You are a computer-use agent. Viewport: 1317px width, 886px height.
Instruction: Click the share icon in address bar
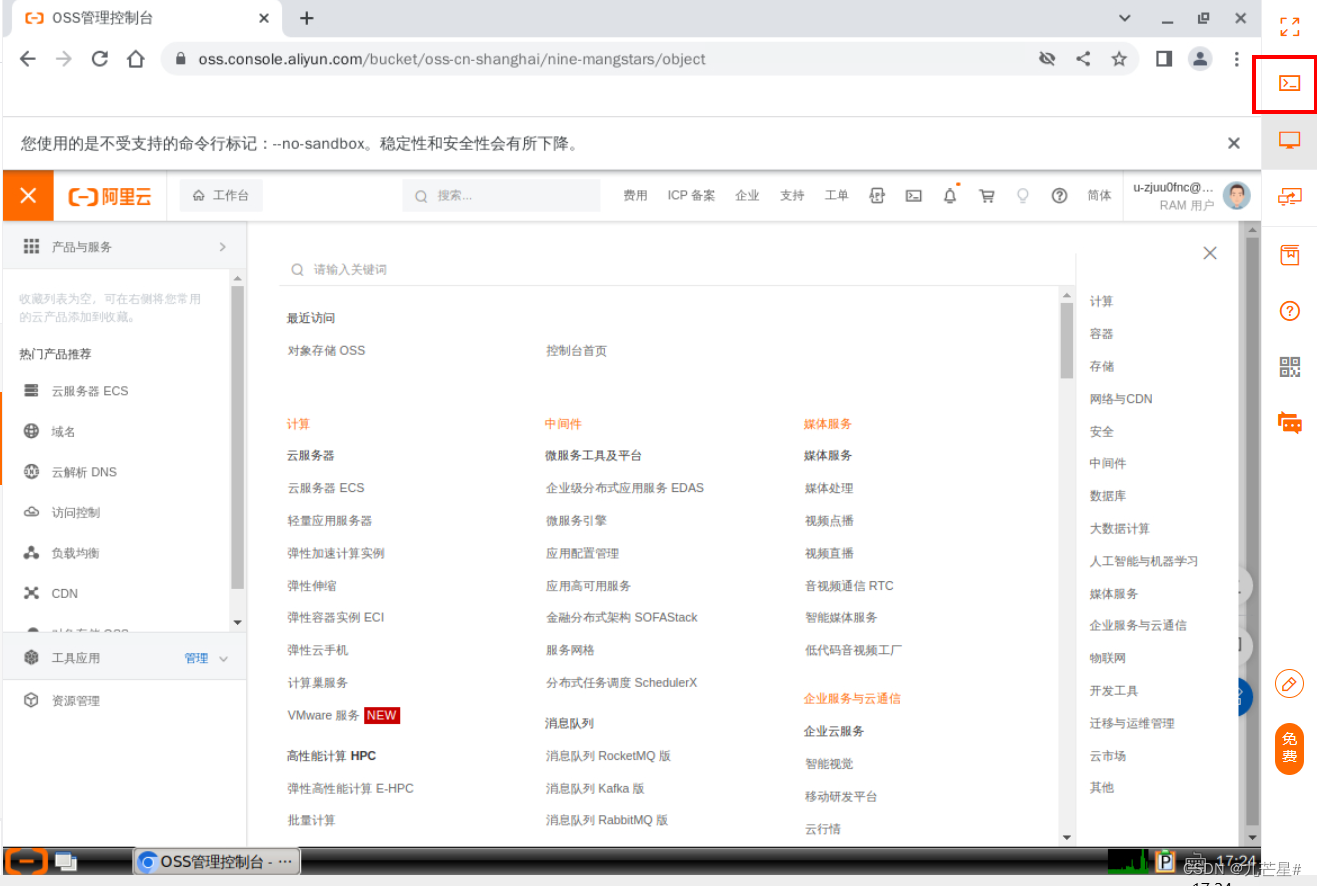click(x=1083, y=59)
